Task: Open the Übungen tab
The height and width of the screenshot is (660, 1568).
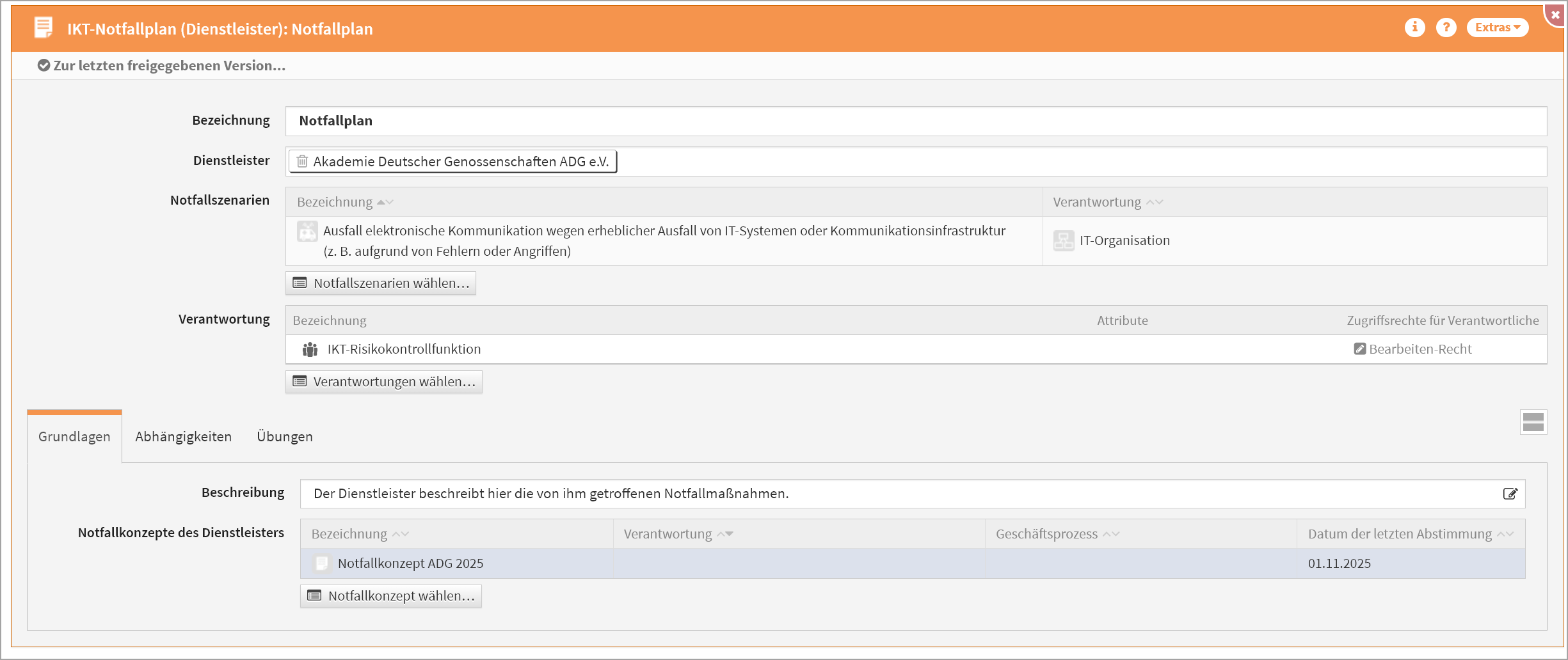Action: (x=285, y=437)
